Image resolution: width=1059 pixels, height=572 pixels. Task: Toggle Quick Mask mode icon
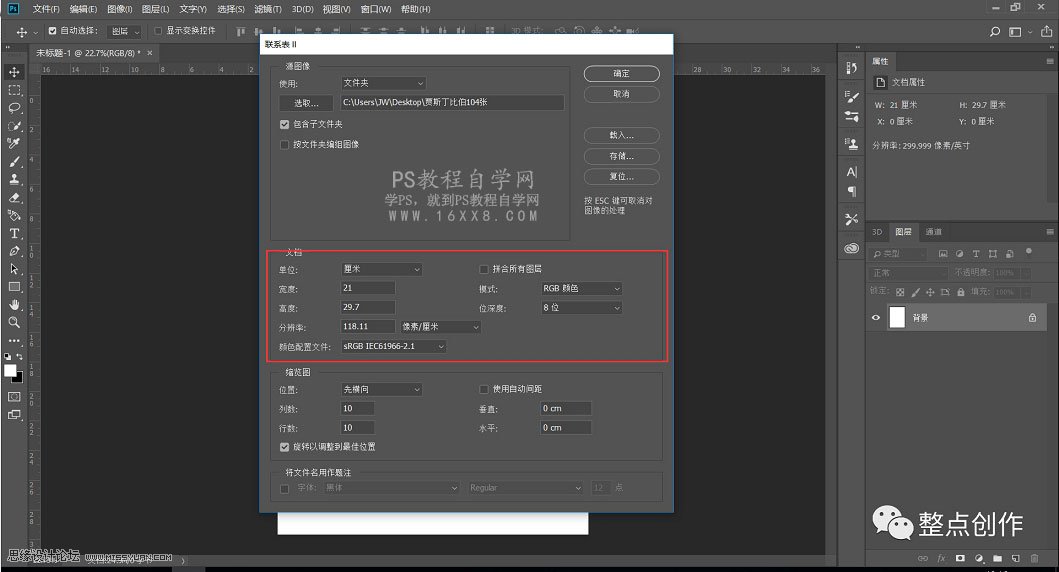pos(14,396)
